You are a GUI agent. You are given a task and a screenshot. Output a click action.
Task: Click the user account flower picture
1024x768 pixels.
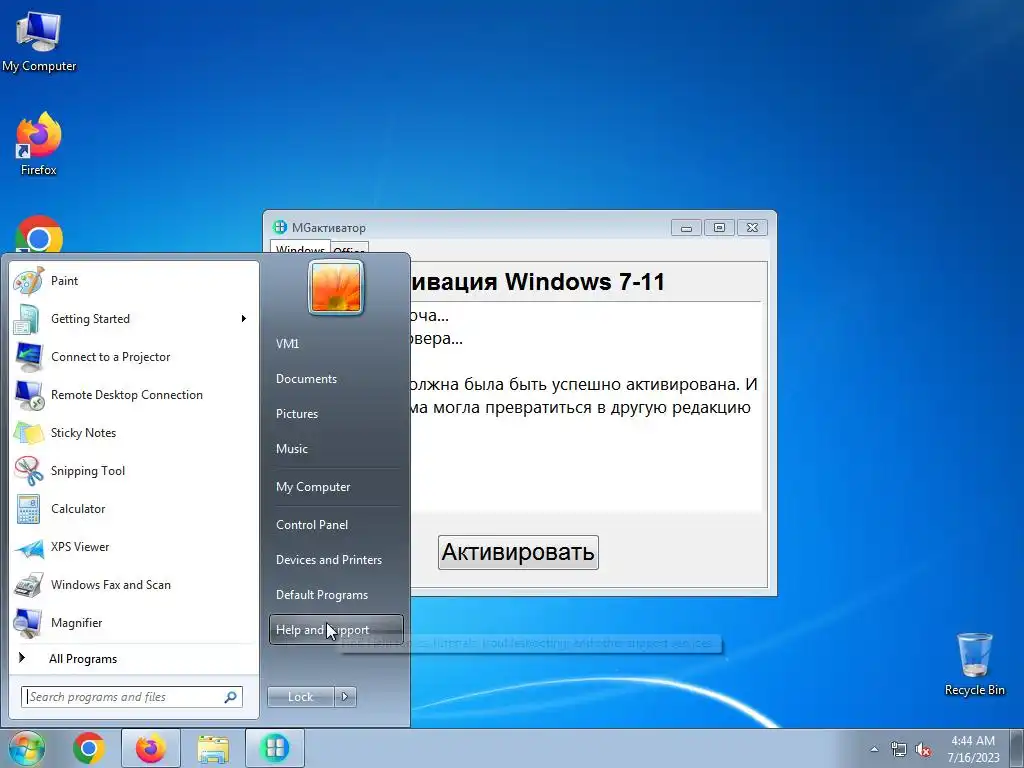pos(336,287)
